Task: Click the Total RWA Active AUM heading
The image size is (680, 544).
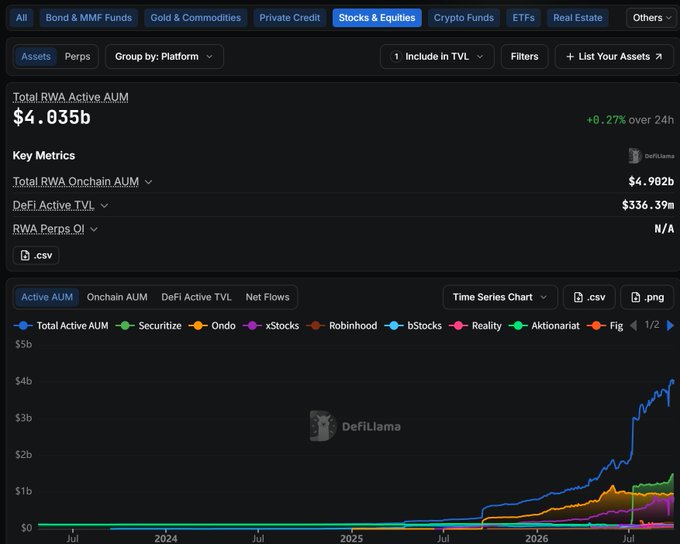Action: [x=70, y=97]
